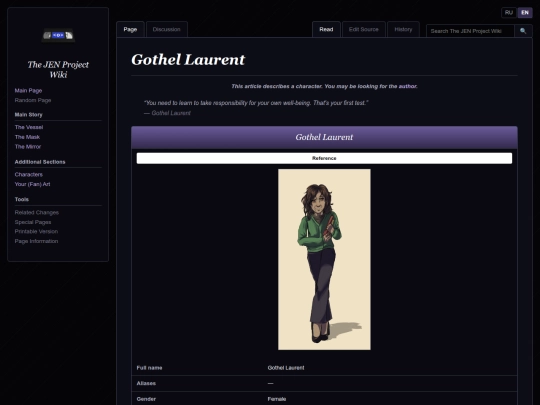Open Related Changes tool
Viewport: 540px width, 405px height.
click(x=37, y=212)
